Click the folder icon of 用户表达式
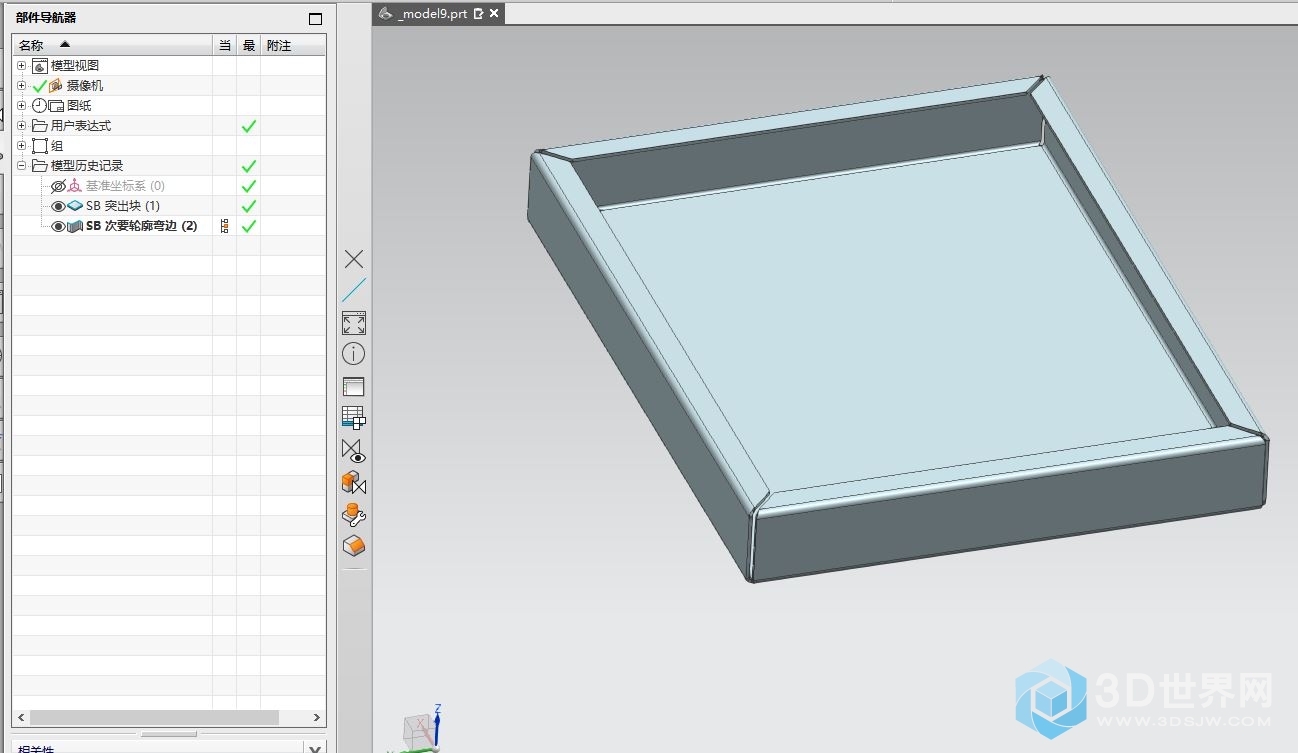Viewport: 1298px width, 753px height. pyautogui.click(x=40, y=126)
